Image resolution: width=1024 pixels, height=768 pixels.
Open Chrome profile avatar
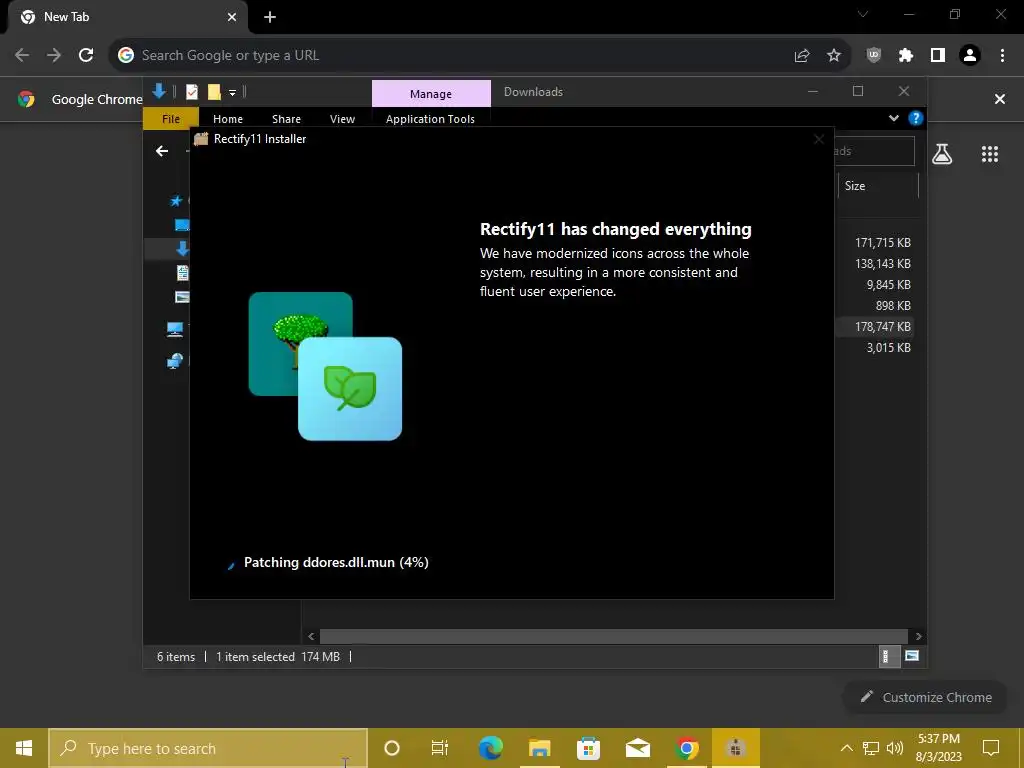pyautogui.click(x=970, y=56)
